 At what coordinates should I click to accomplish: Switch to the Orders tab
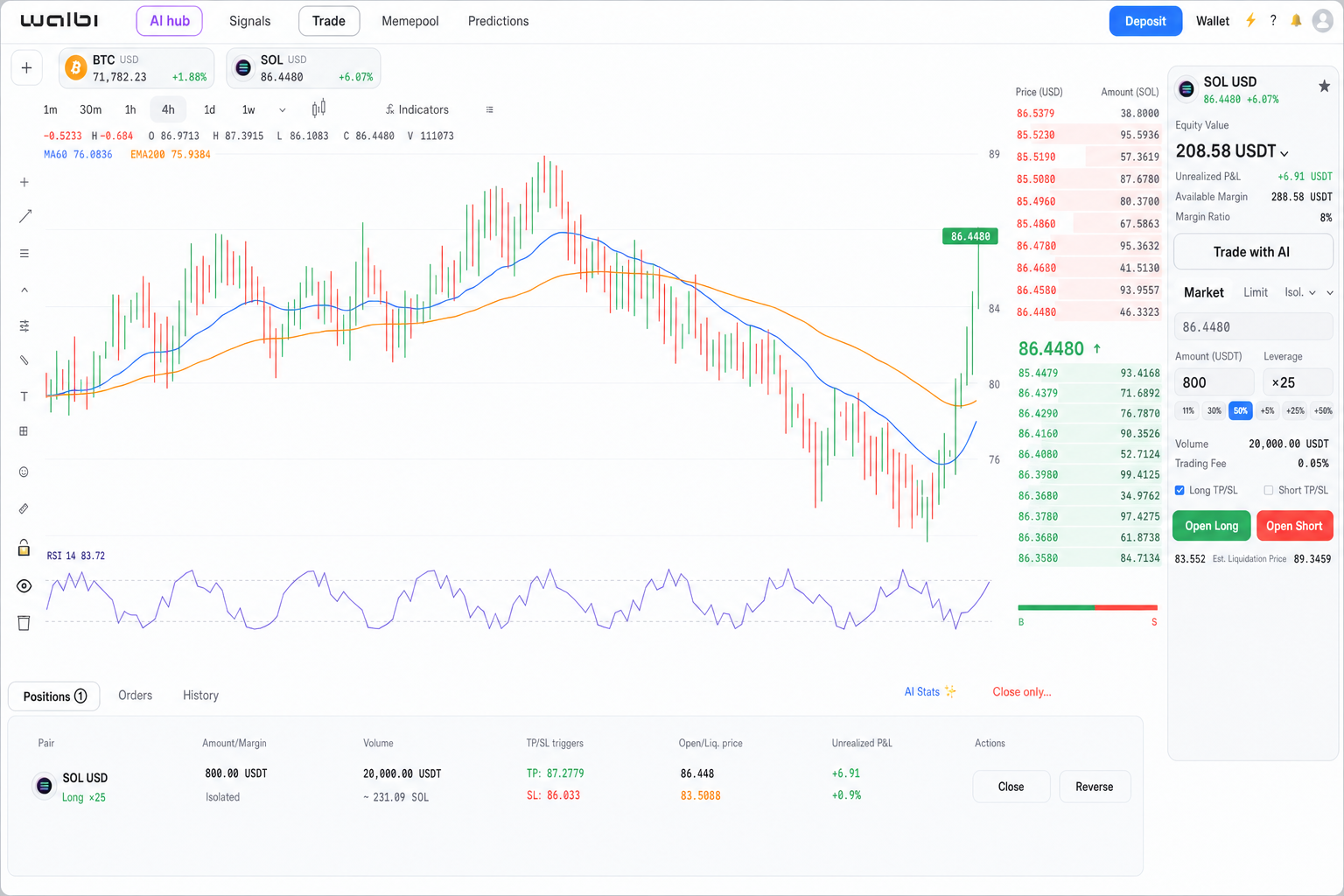[x=136, y=695]
